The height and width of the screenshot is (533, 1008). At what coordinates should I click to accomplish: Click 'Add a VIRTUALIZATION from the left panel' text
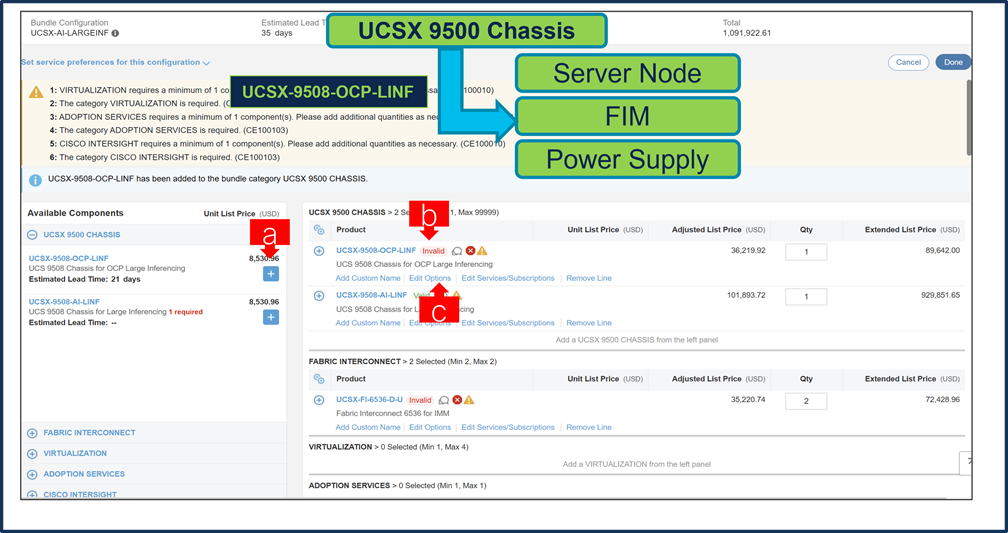click(x=636, y=464)
